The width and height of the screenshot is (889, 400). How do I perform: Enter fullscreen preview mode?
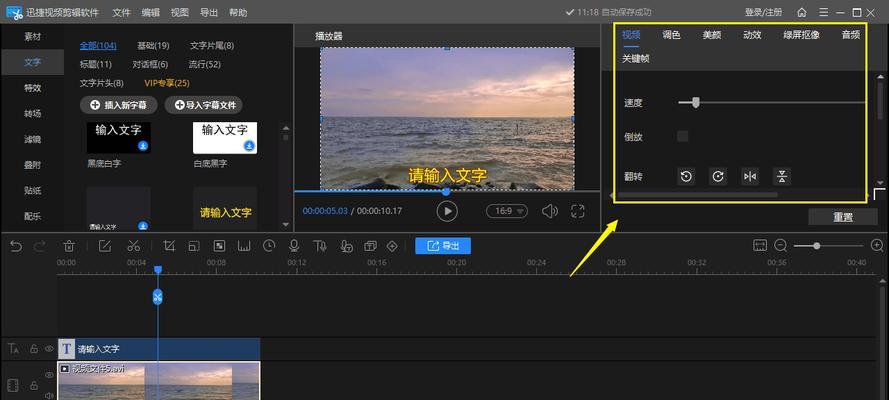pyautogui.click(x=578, y=211)
